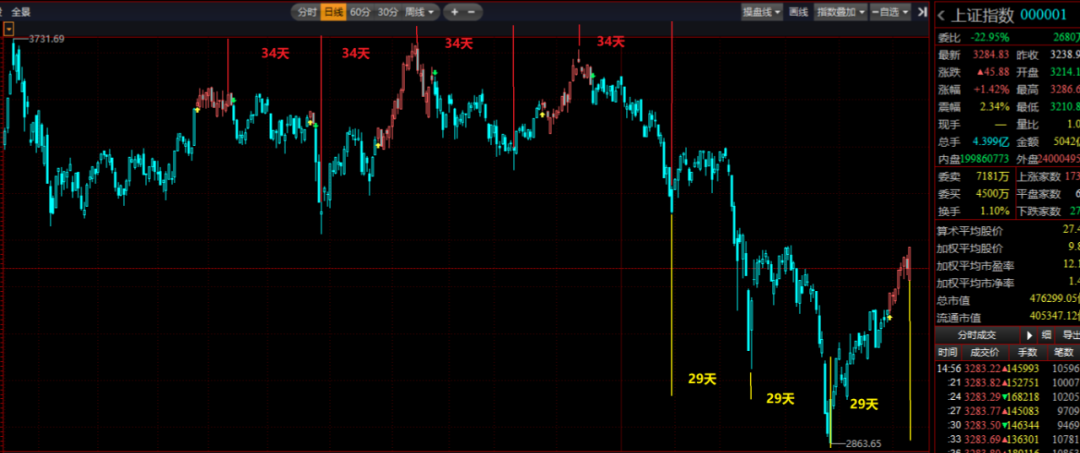Screen dimensions: 1080x453
Task: Click the small orange dropdown box at chart top-left
Action: coord(9,29)
